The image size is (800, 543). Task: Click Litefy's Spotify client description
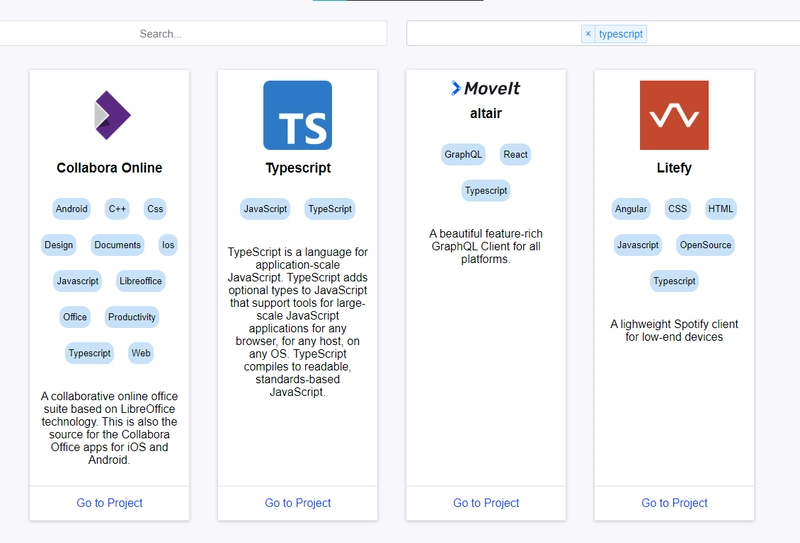[674, 331]
